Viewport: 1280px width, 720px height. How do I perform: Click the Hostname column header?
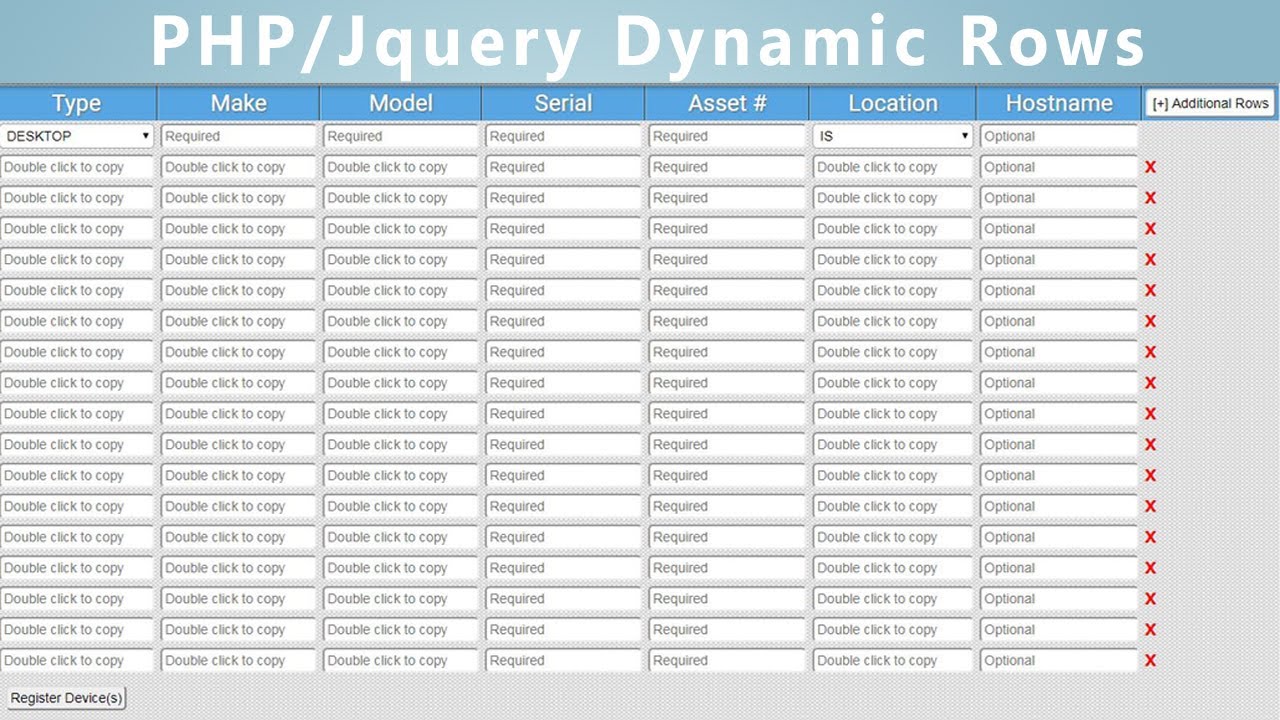tap(1059, 103)
